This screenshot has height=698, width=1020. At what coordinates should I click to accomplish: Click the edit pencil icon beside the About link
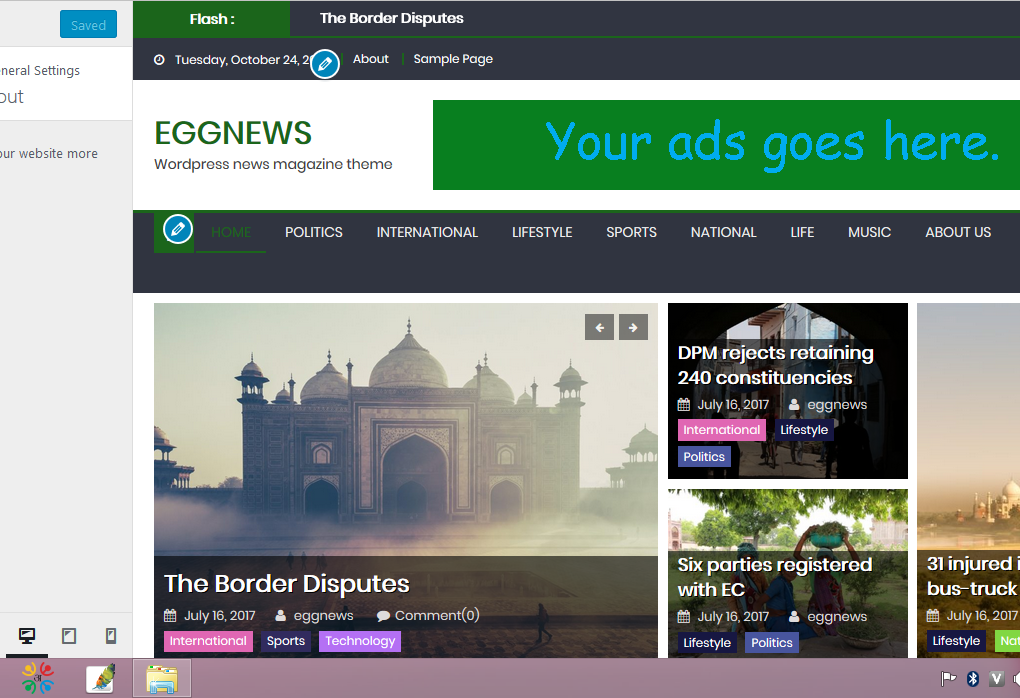point(324,63)
